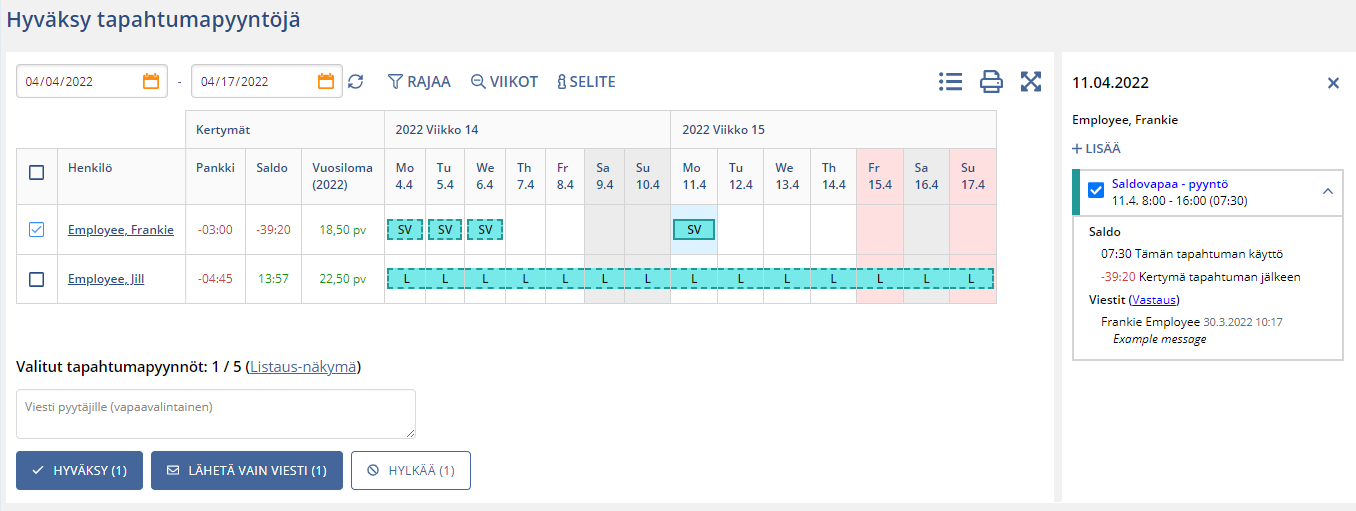Screen dimensions: 1356x511
Task: Uncheck Employee, Frankie row checkbox
Action: [x=37, y=230]
